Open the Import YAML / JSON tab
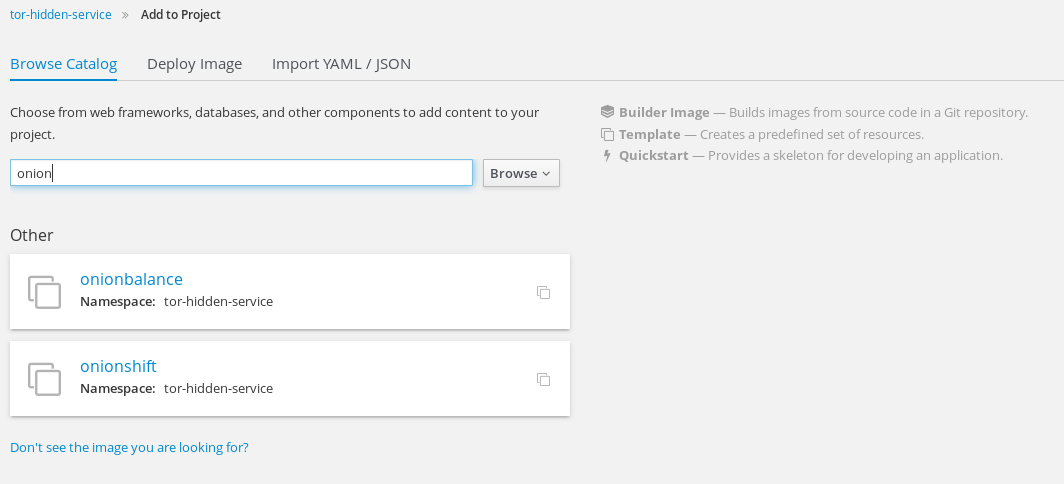The height and width of the screenshot is (484, 1064). [x=341, y=64]
